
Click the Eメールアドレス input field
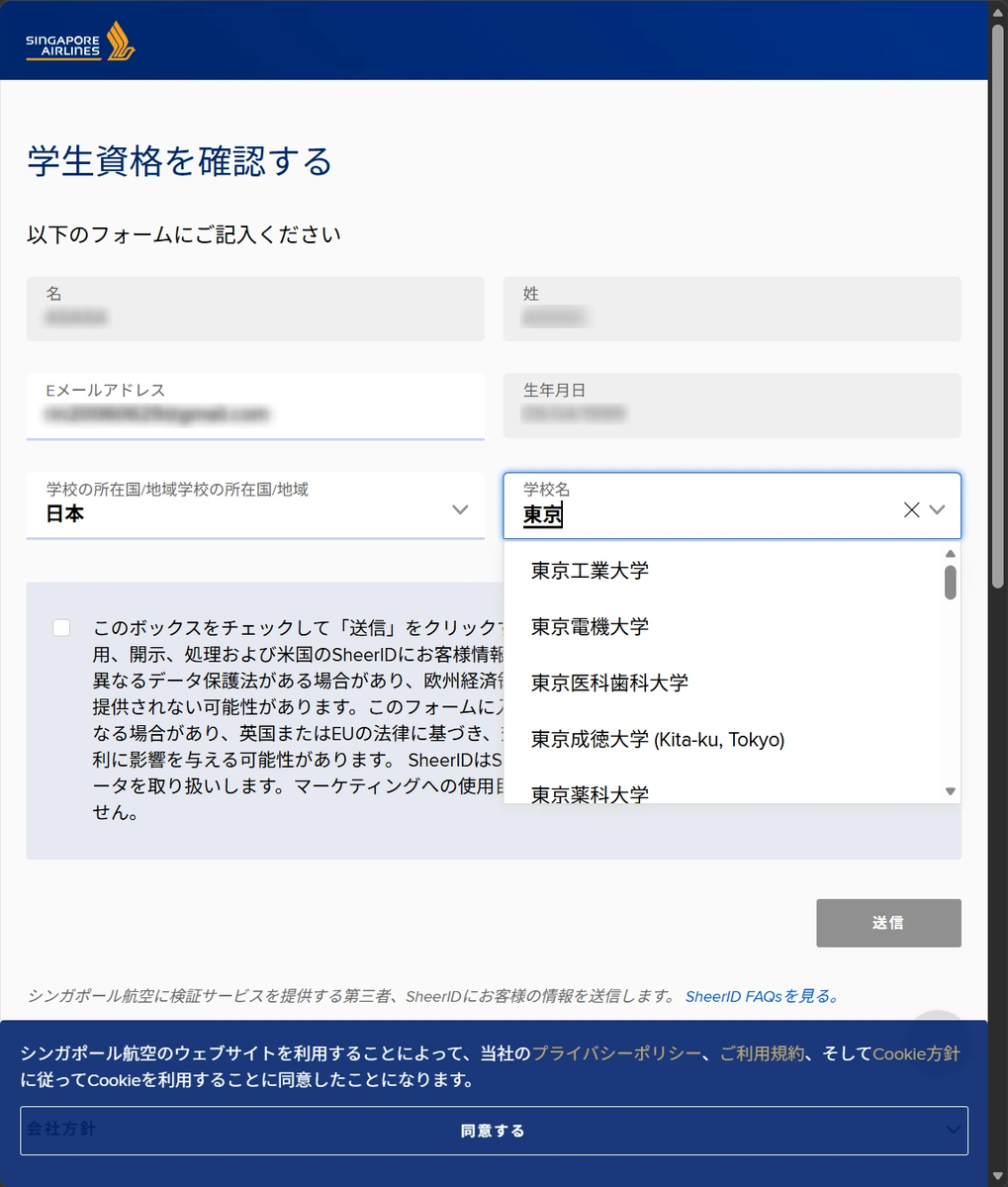coord(255,407)
